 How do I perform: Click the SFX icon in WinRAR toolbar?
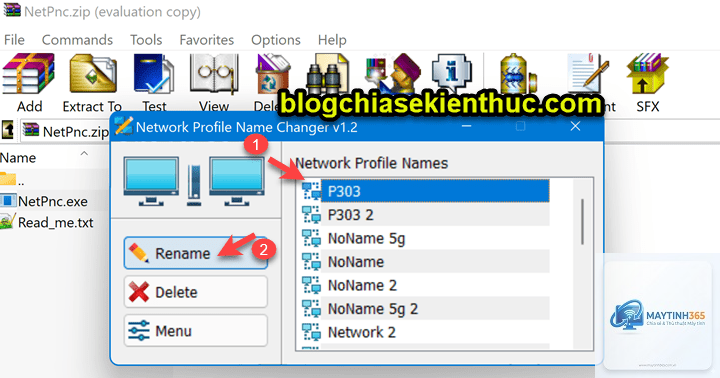click(647, 73)
